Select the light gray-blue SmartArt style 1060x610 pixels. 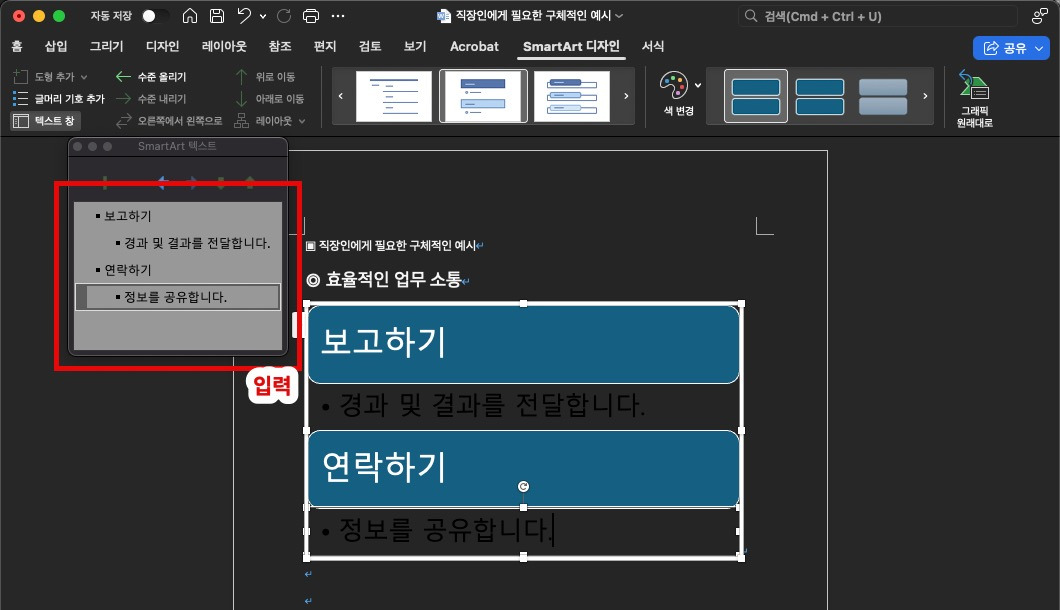click(883, 96)
